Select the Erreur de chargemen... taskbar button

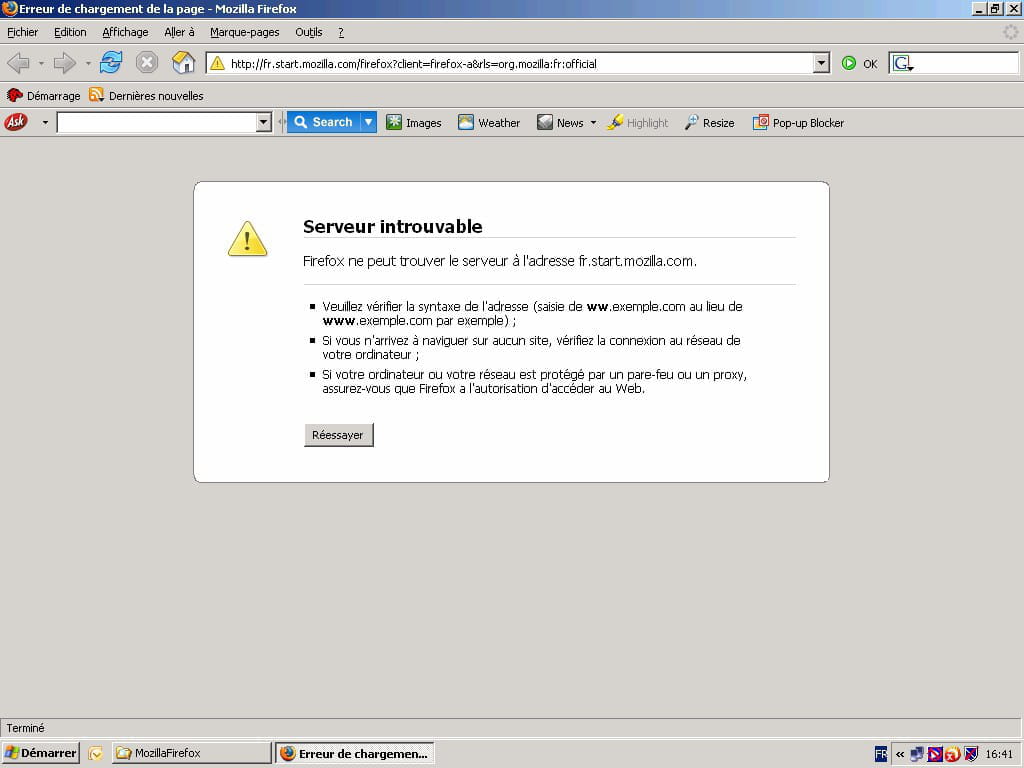pos(355,753)
